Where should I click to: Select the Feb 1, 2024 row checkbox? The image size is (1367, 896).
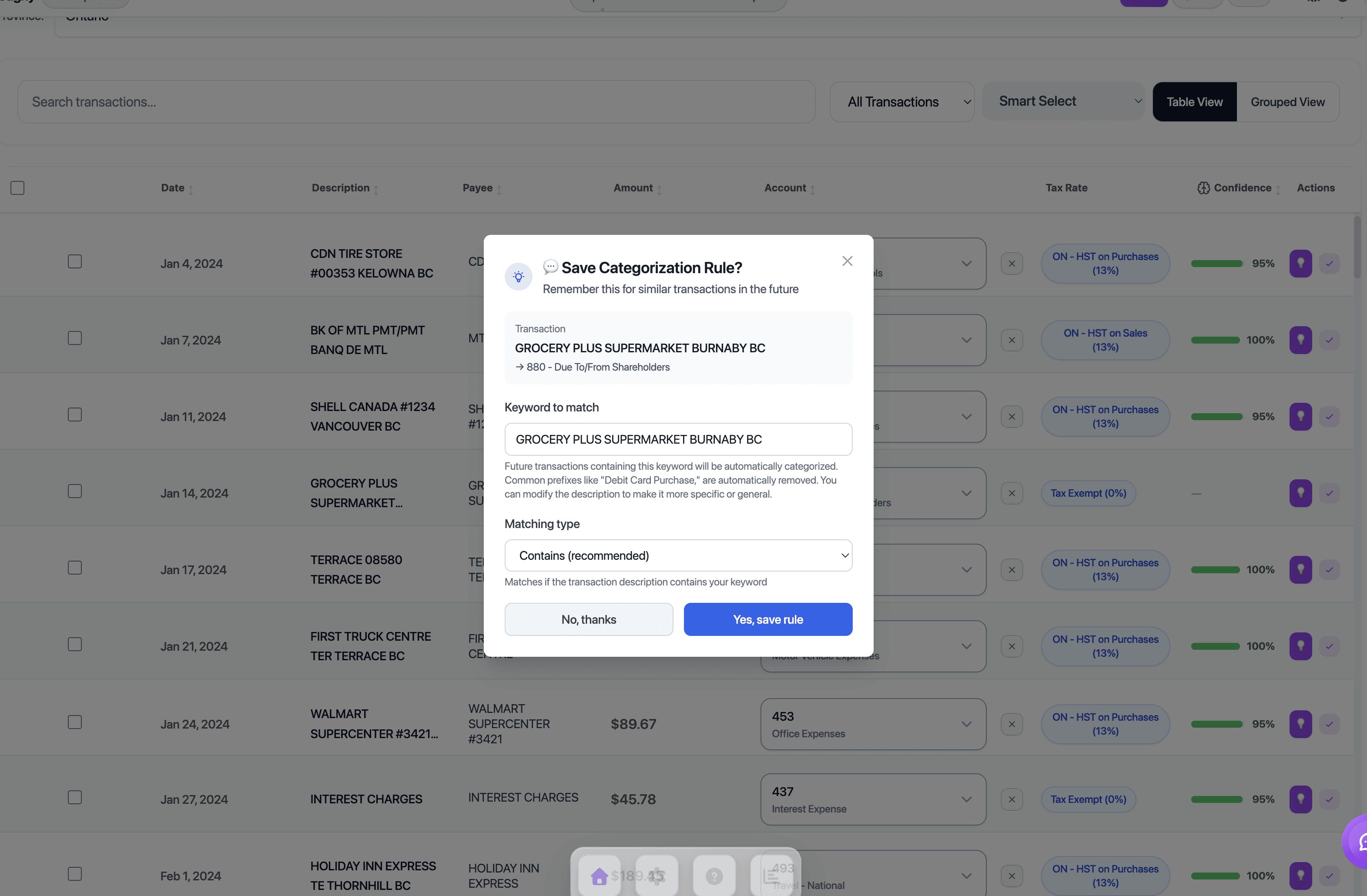click(x=75, y=874)
